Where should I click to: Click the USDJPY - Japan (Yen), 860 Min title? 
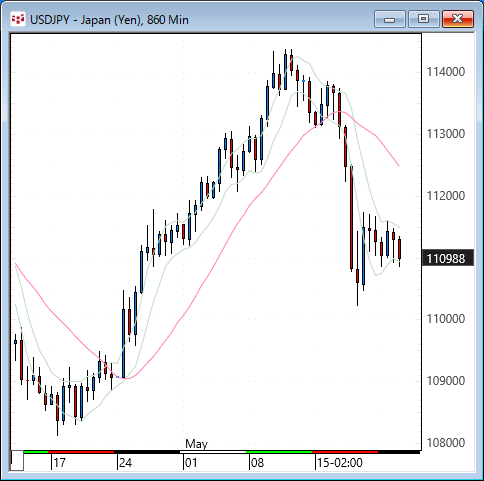(109, 20)
